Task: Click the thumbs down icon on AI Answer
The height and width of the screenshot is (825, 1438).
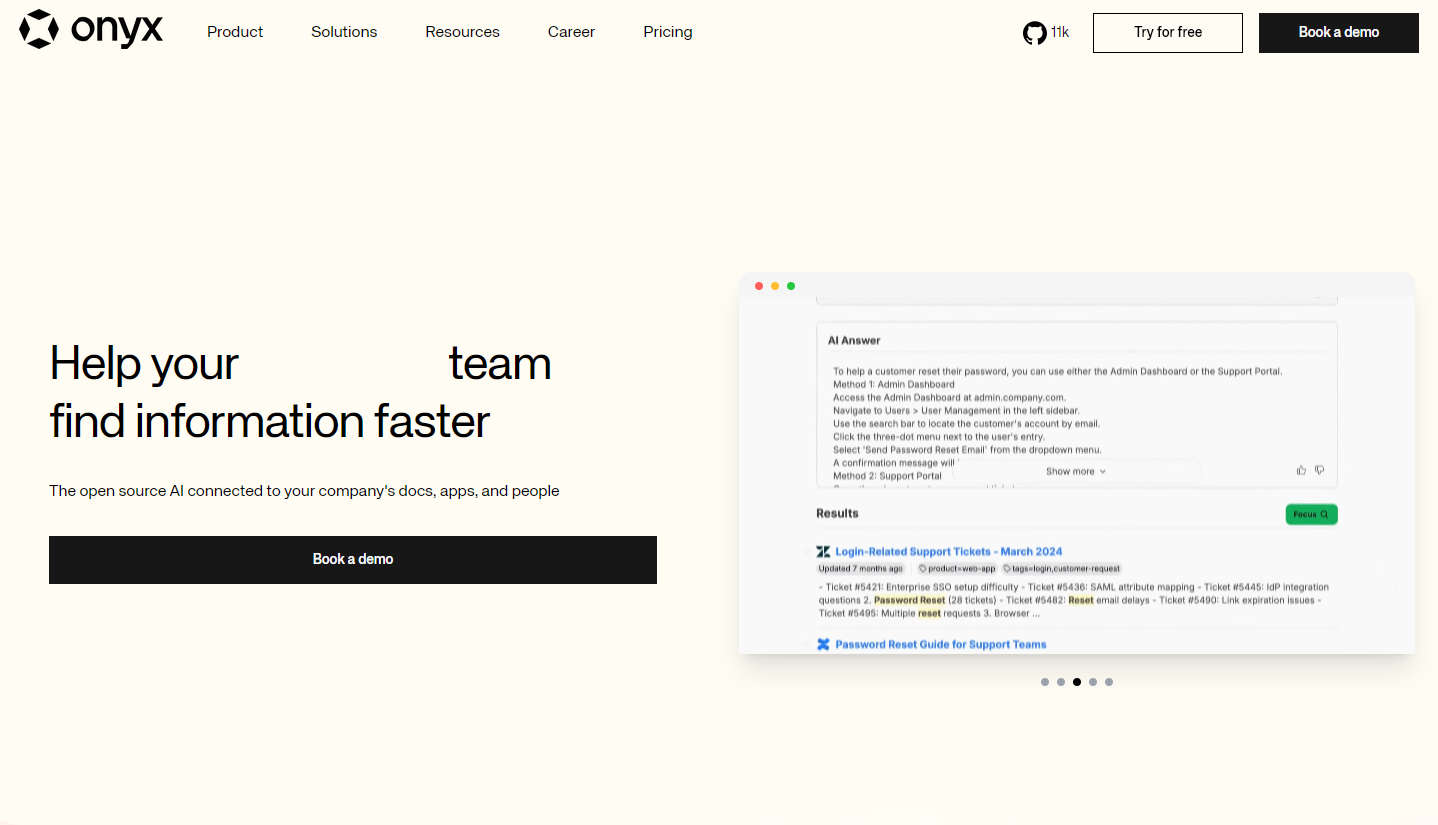Action: (x=1320, y=470)
